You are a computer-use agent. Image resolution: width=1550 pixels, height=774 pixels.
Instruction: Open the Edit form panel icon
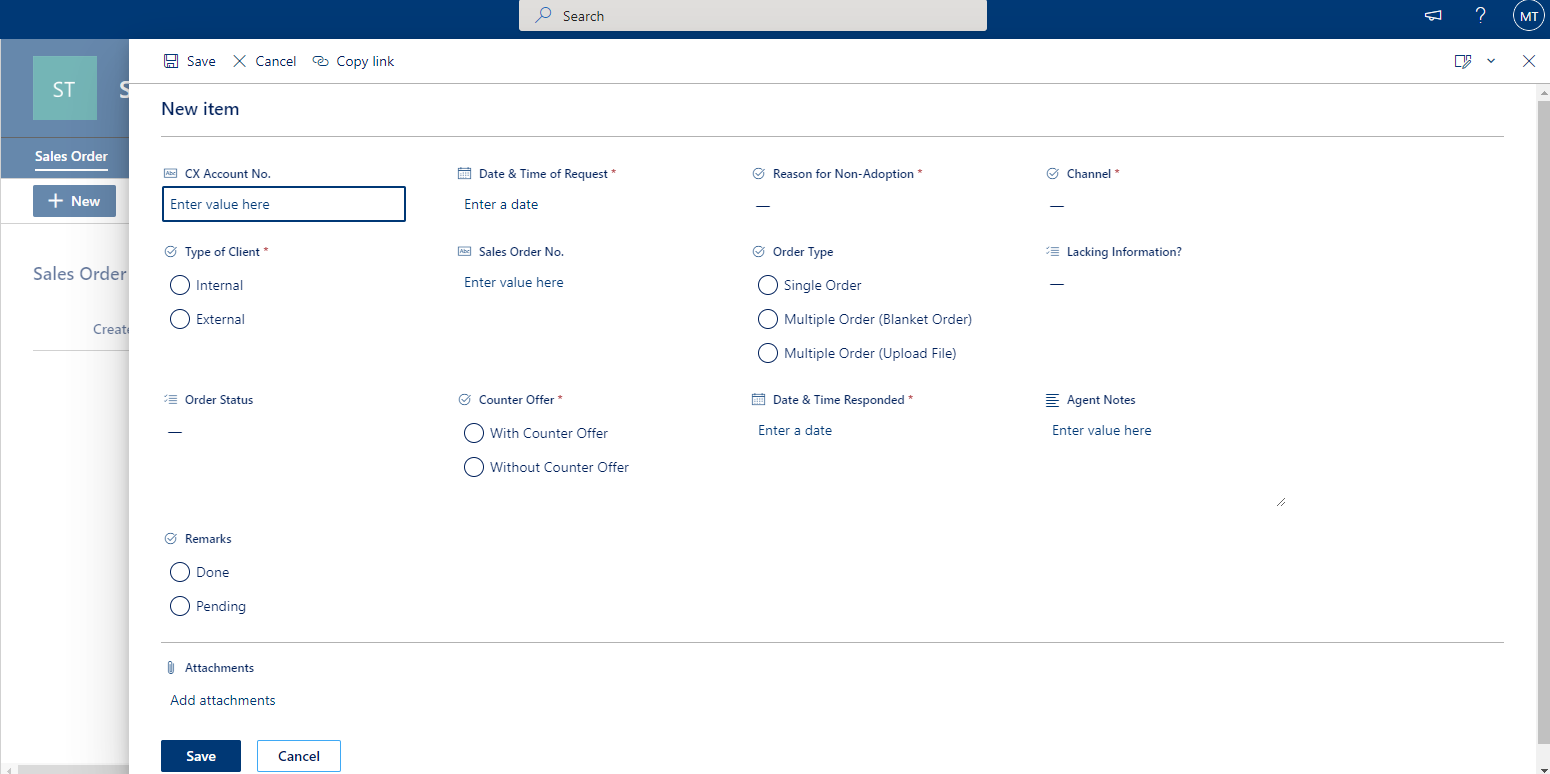(1463, 61)
